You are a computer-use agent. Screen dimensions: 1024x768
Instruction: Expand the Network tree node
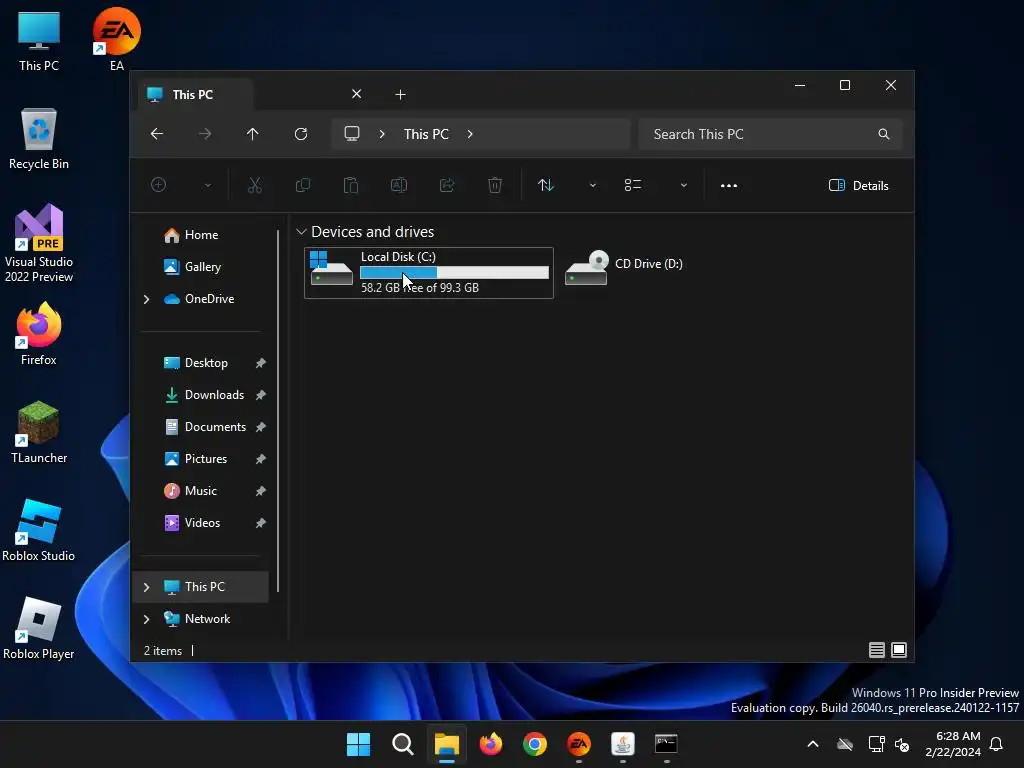pos(146,619)
